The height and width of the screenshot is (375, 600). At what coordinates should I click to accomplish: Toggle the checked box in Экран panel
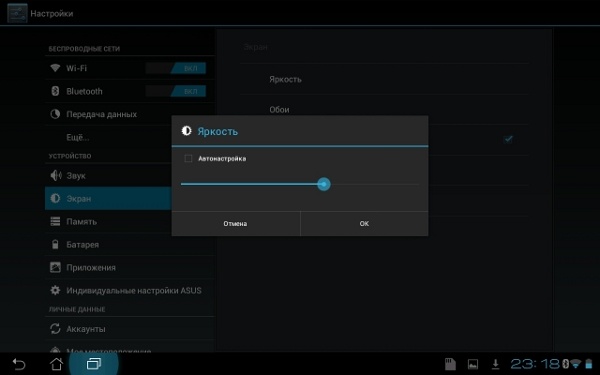tap(509, 139)
